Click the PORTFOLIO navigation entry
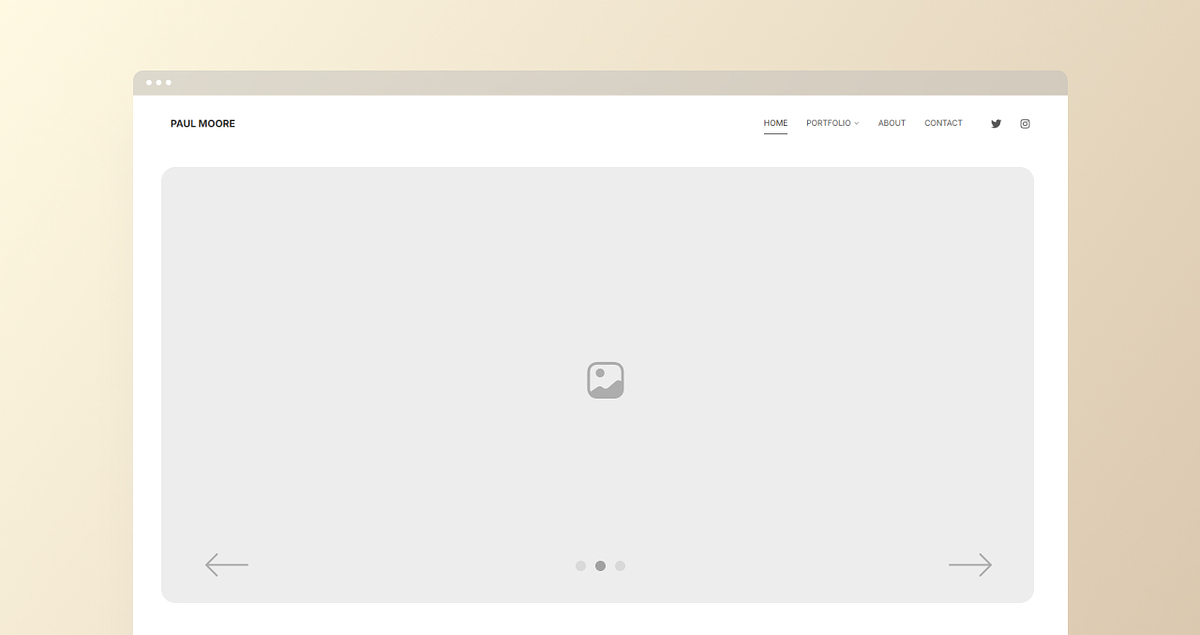1200x635 pixels. click(829, 122)
